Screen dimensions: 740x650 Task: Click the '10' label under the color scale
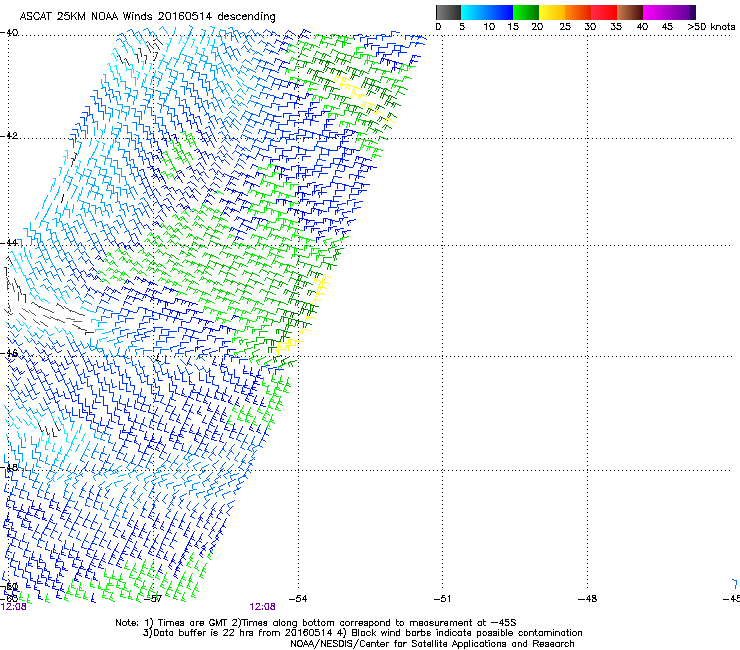click(x=489, y=26)
